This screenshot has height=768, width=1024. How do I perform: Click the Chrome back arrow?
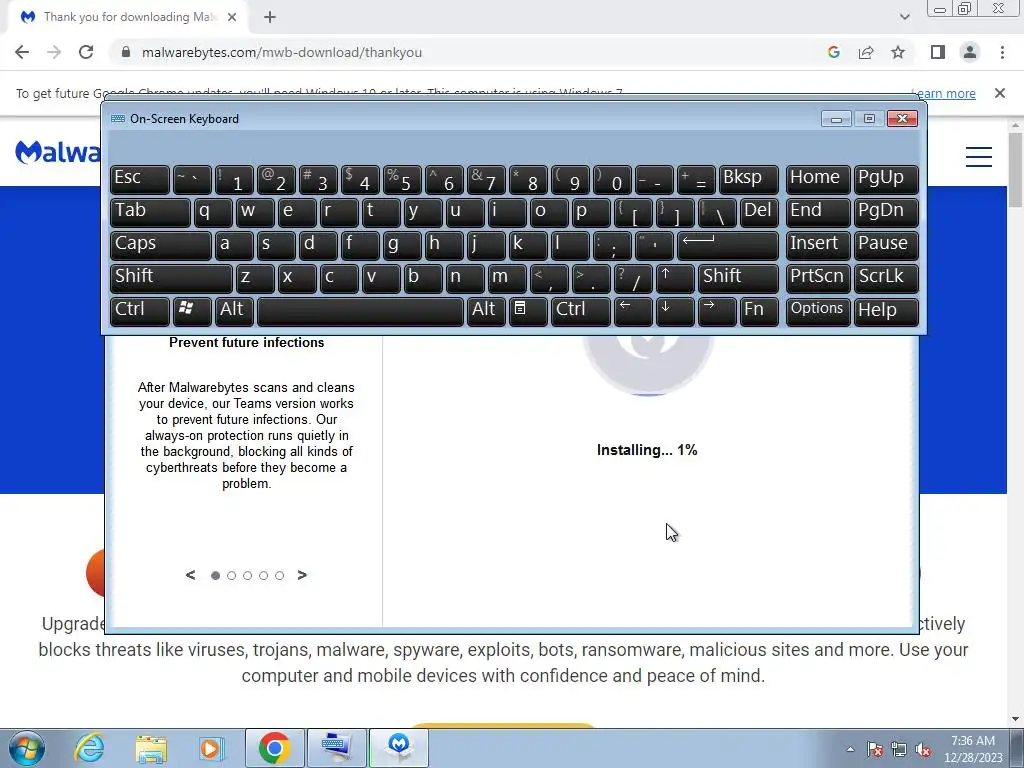click(22, 52)
